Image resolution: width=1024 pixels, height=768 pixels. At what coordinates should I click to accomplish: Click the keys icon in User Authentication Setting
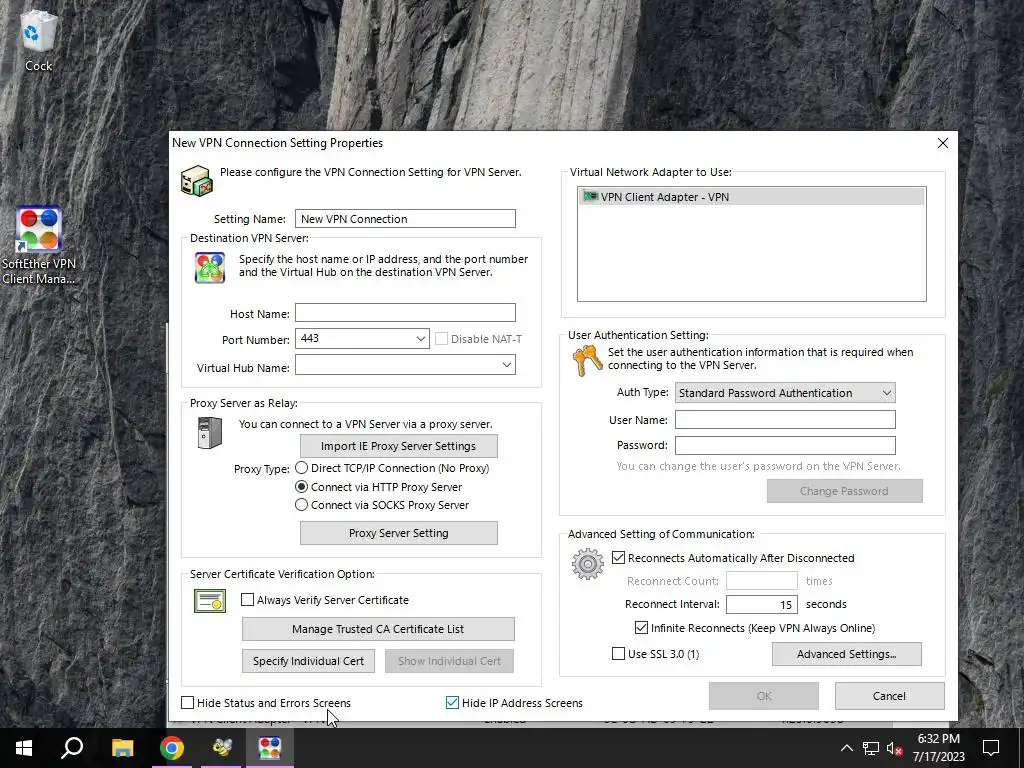pyautogui.click(x=587, y=360)
